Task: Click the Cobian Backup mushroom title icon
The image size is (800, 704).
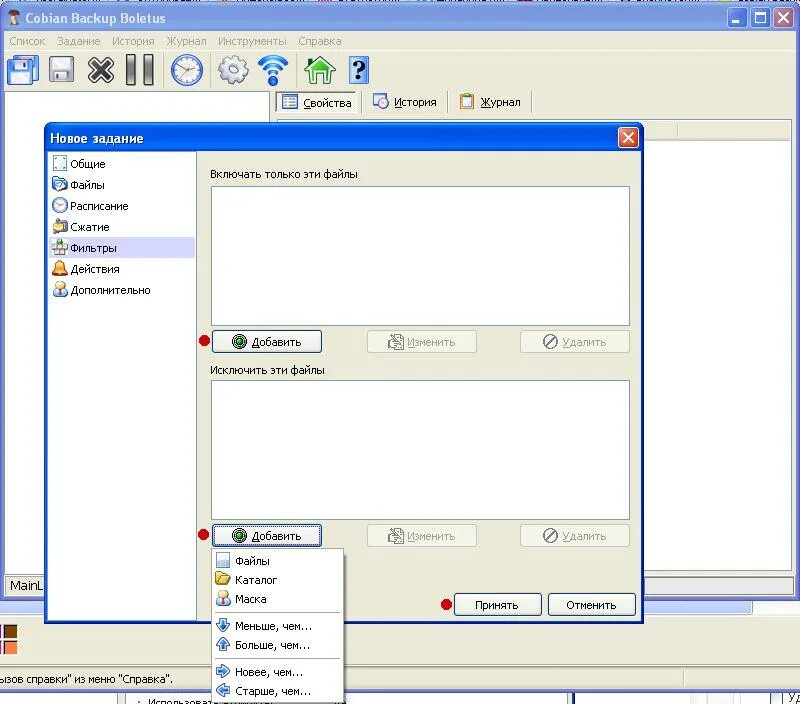Action: point(14,18)
